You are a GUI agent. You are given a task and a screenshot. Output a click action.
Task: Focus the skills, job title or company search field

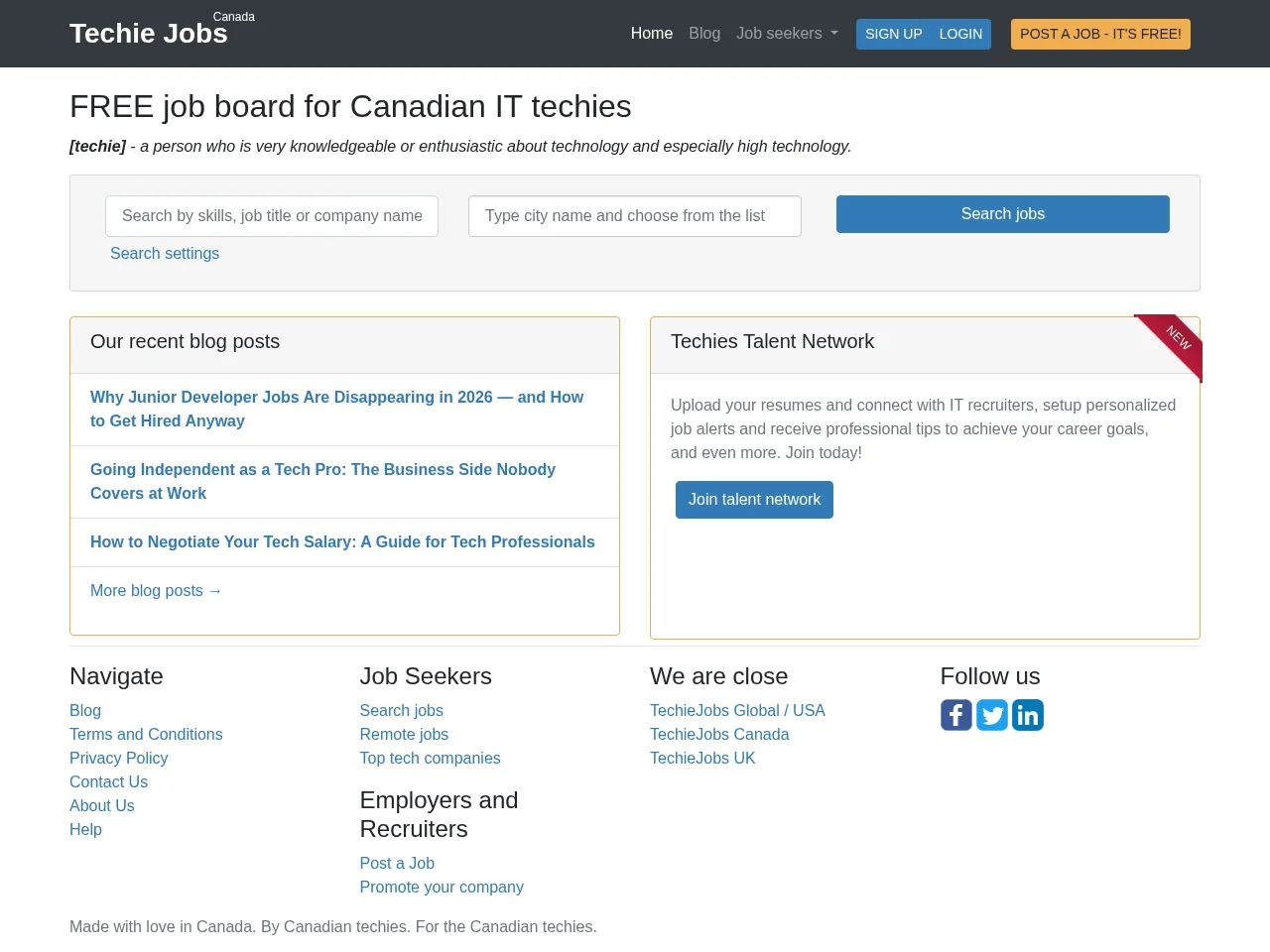[x=272, y=216]
